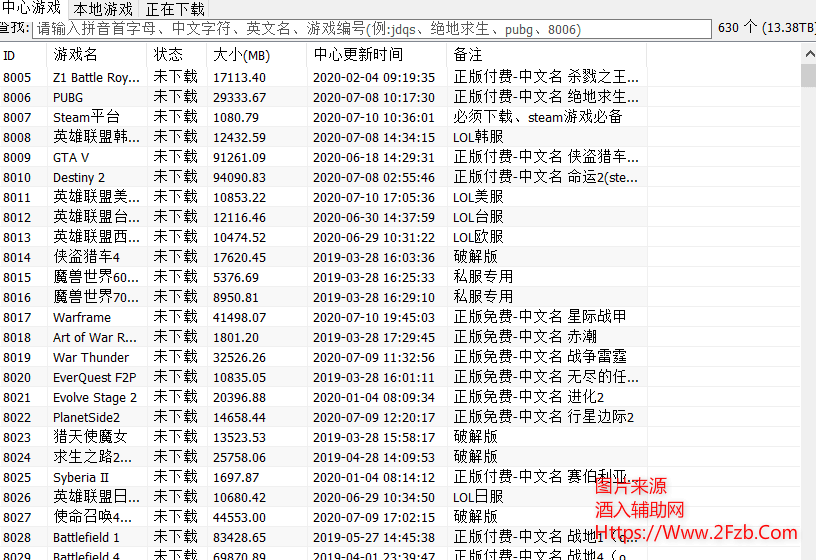Select the 英雄联盟台... row name
The image size is (816, 560).
[96, 217]
